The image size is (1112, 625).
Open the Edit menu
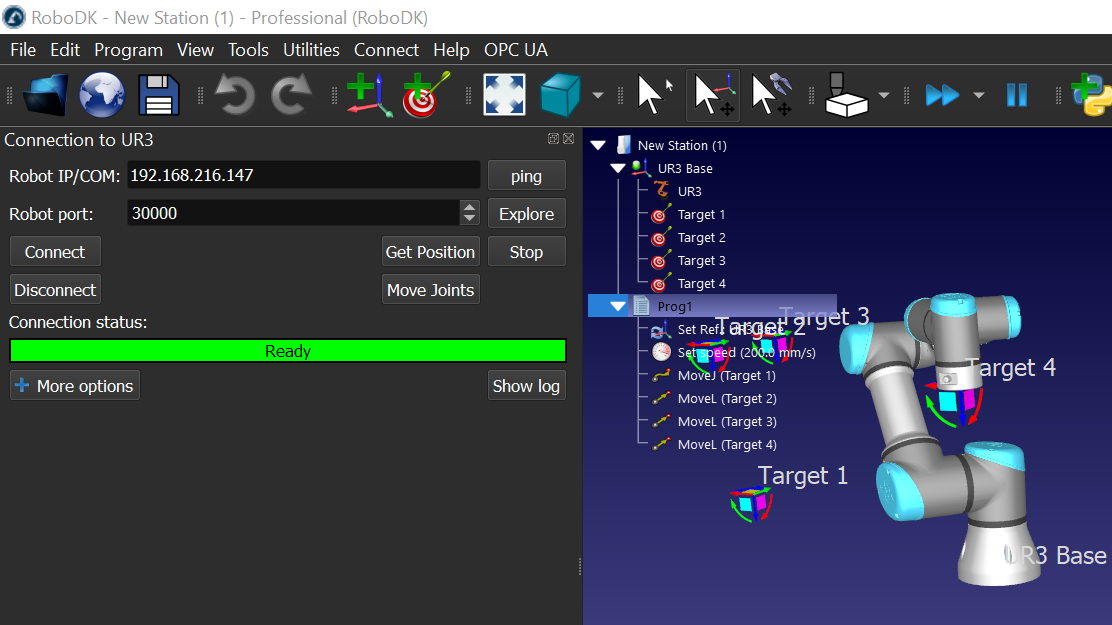pyautogui.click(x=65, y=50)
